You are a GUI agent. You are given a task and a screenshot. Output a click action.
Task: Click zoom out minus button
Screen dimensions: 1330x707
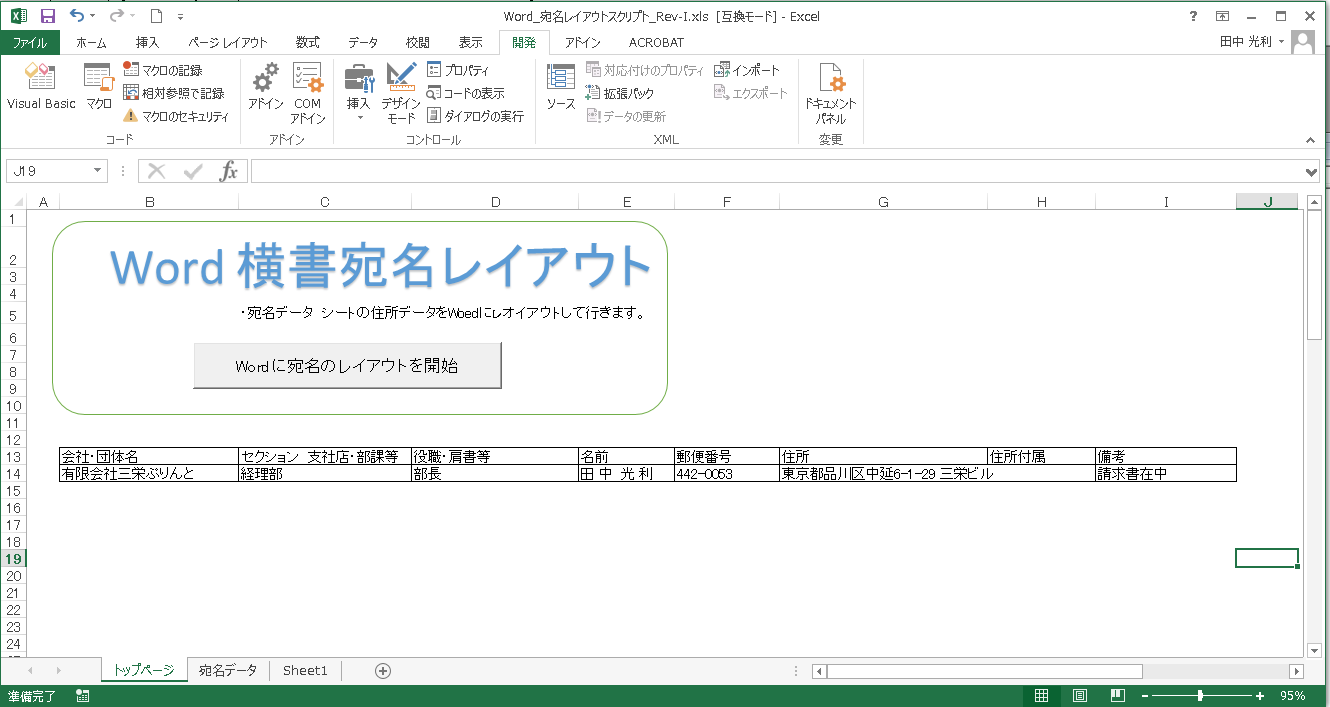pos(1146,696)
